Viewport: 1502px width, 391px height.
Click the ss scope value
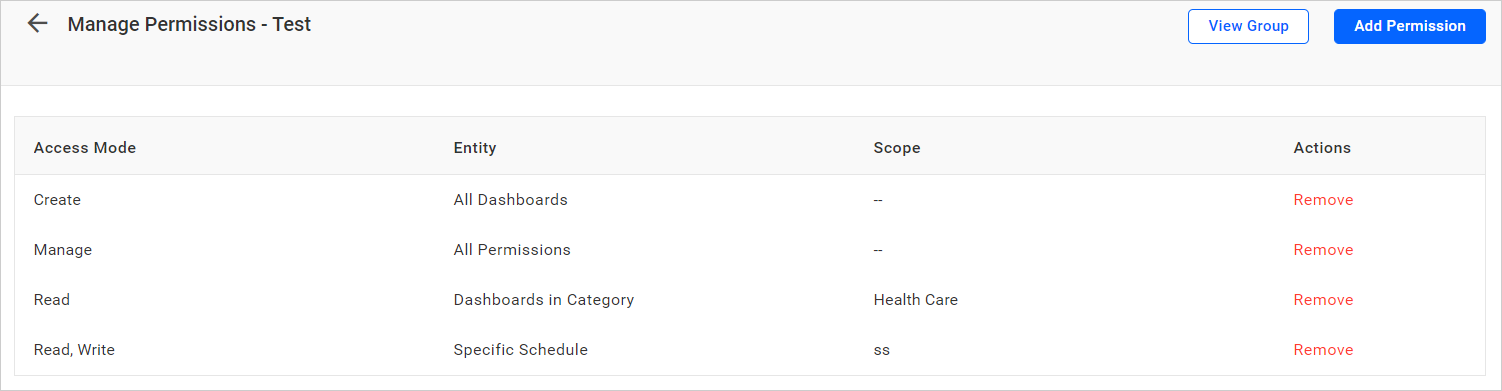pyautogui.click(x=881, y=350)
